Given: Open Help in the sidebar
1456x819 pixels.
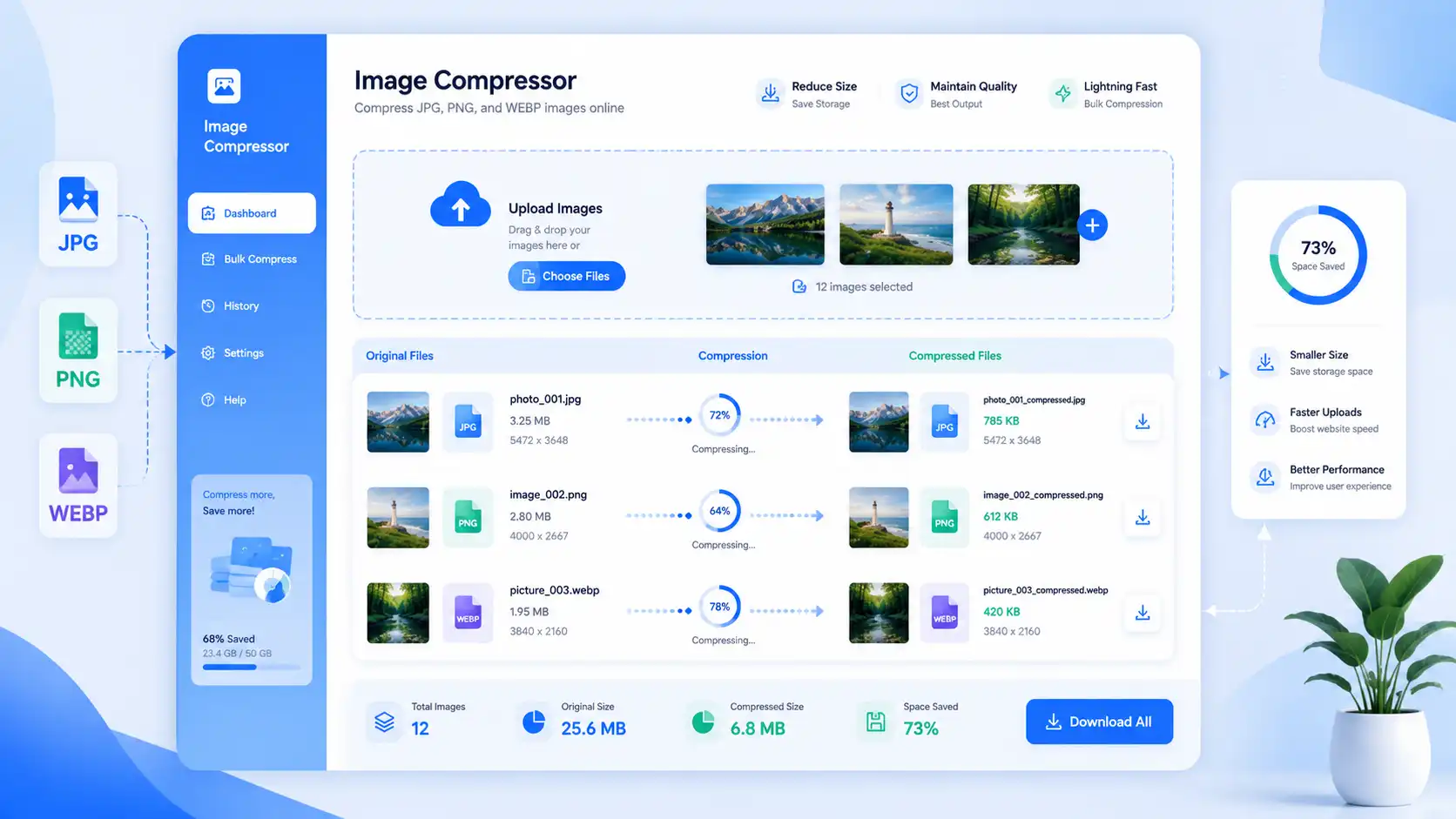Looking at the screenshot, I should point(225,400).
